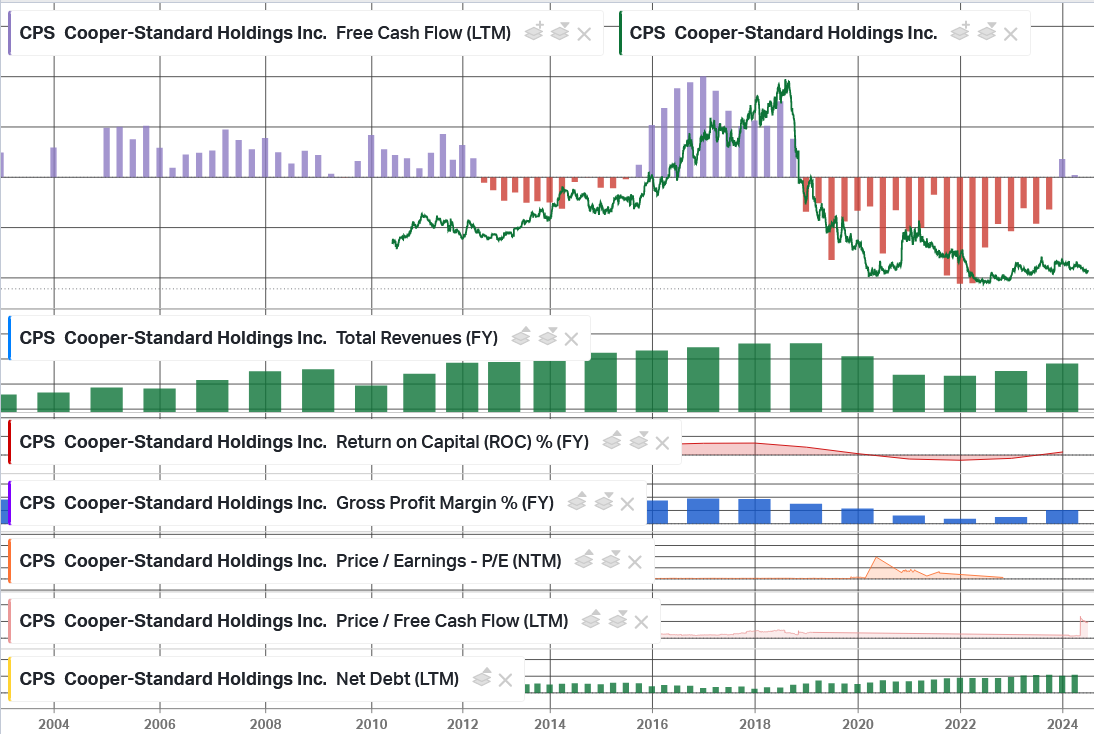Move Total Revenues (FY) up a pane
1094x734 pixels.
coord(521,337)
